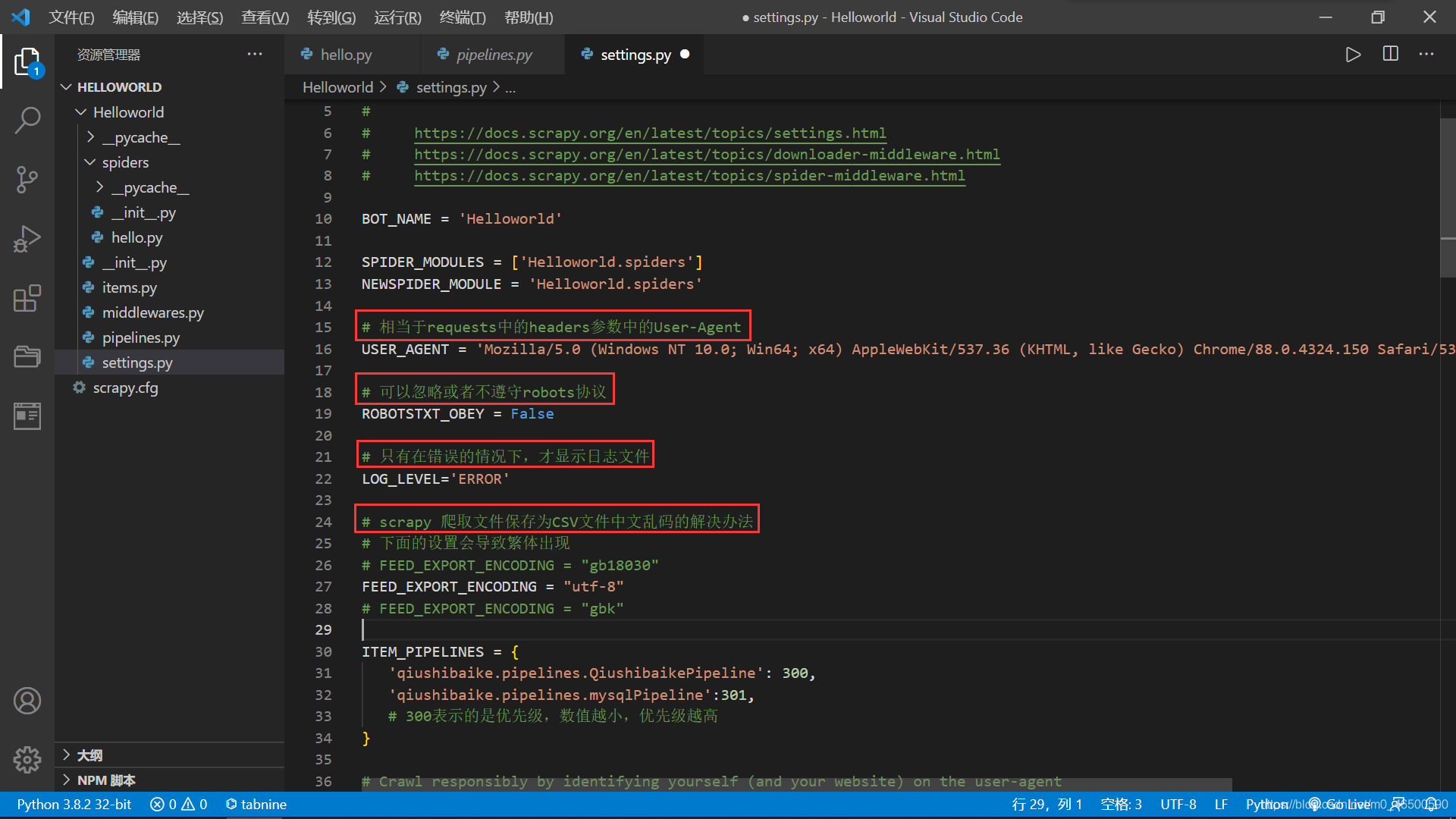Viewport: 1456px width, 819px height.
Task: Click the Split editor icon
Action: (x=1390, y=55)
